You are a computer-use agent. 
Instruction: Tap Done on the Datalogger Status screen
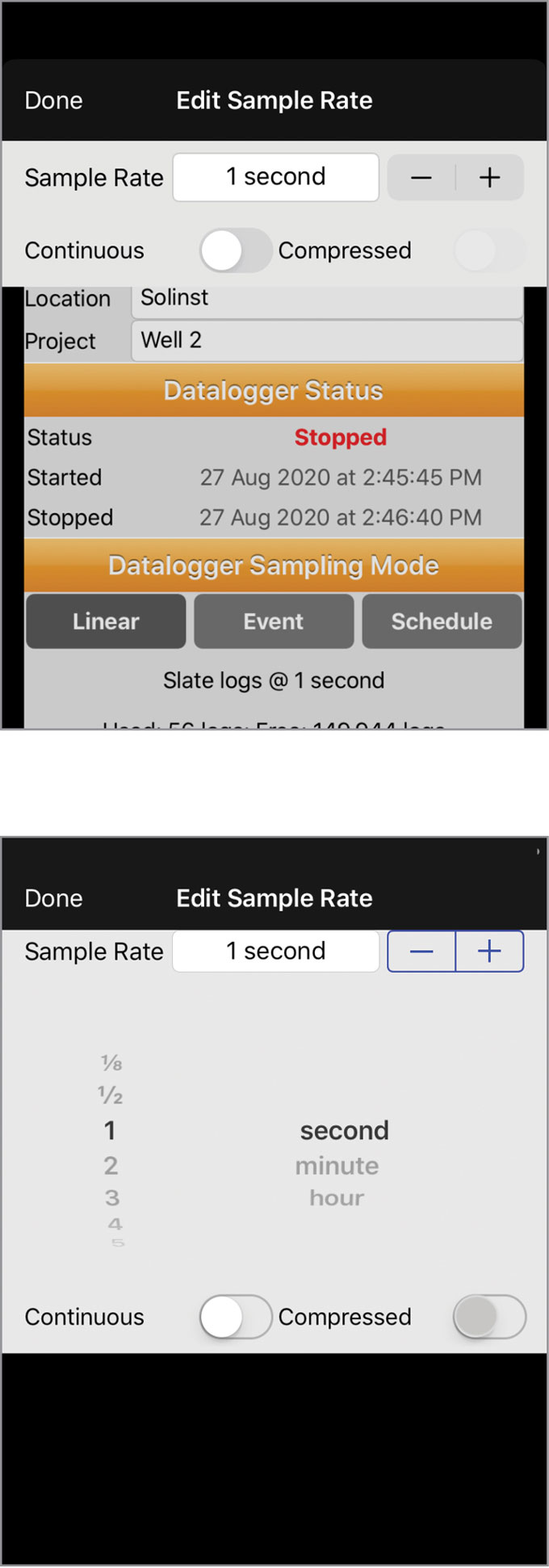pos(53,100)
